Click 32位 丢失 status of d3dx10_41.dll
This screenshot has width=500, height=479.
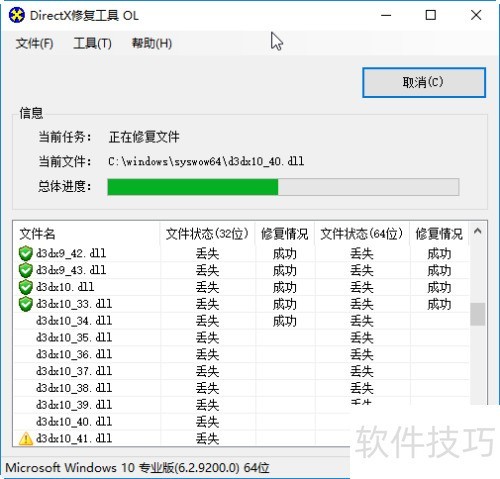coord(207,439)
